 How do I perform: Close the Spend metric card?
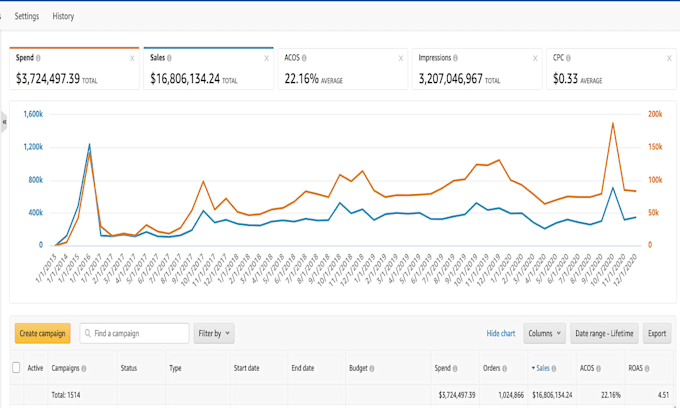(x=132, y=59)
